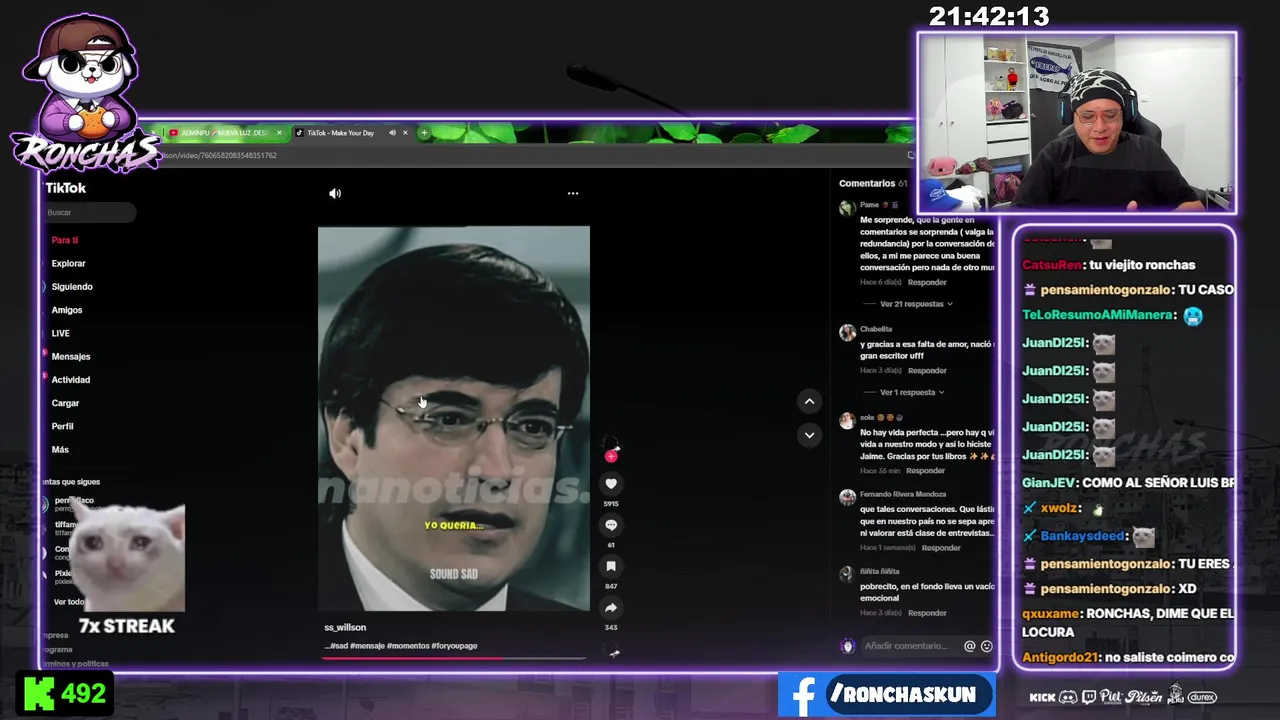Close the YouTube browser tab
This screenshot has height=720, width=1280.
(279, 133)
